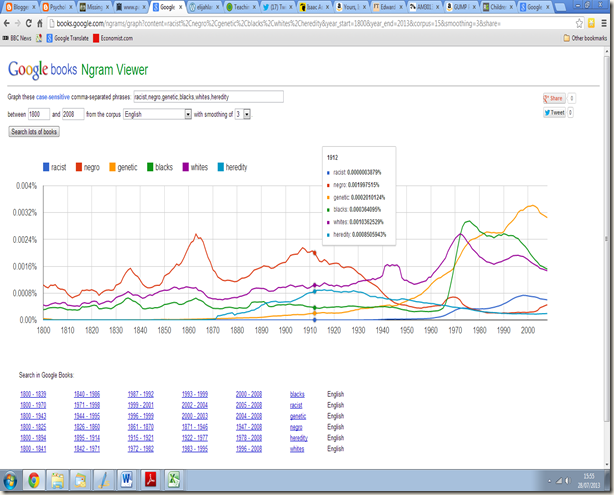Open the browser home page icon
614x495 pixels.
tap(40, 23)
